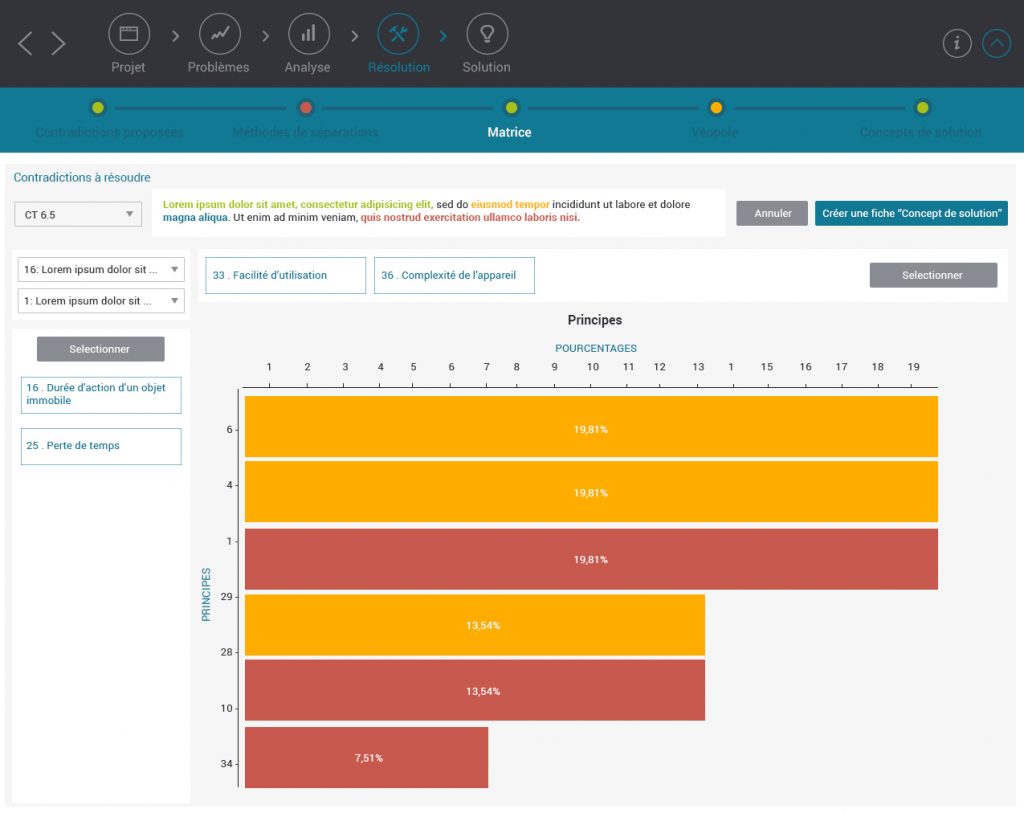Open the Solution lightbulb icon
Image resolution: width=1024 pixels, height=813 pixels.
coord(487,34)
